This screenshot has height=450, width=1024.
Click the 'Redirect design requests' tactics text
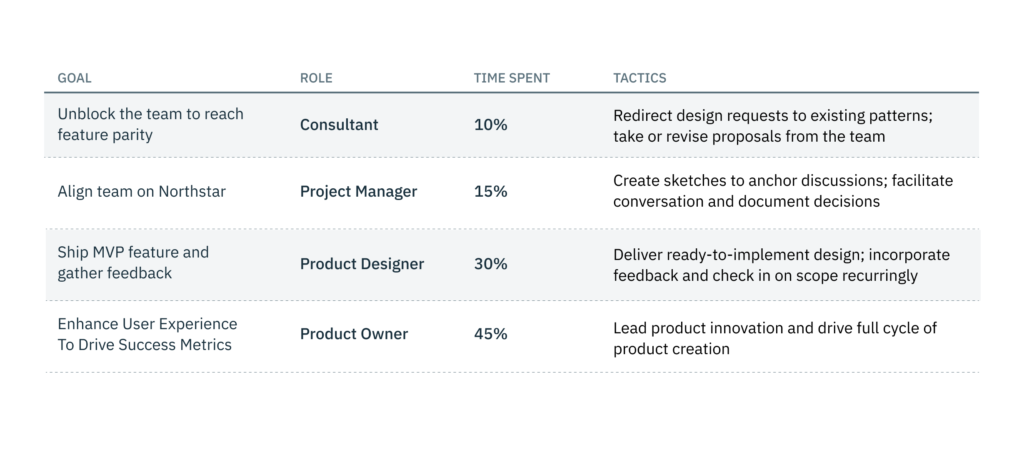click(x=772, y=125)
